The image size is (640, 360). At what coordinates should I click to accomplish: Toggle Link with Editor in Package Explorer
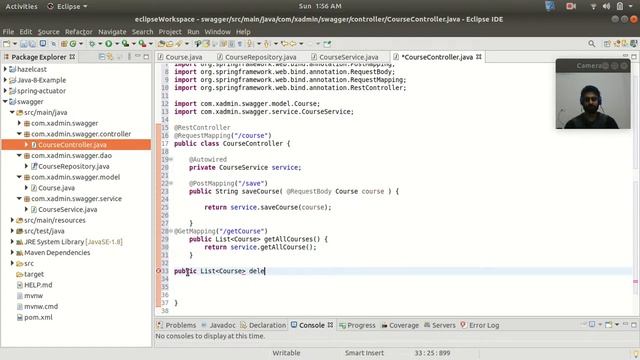110,57
